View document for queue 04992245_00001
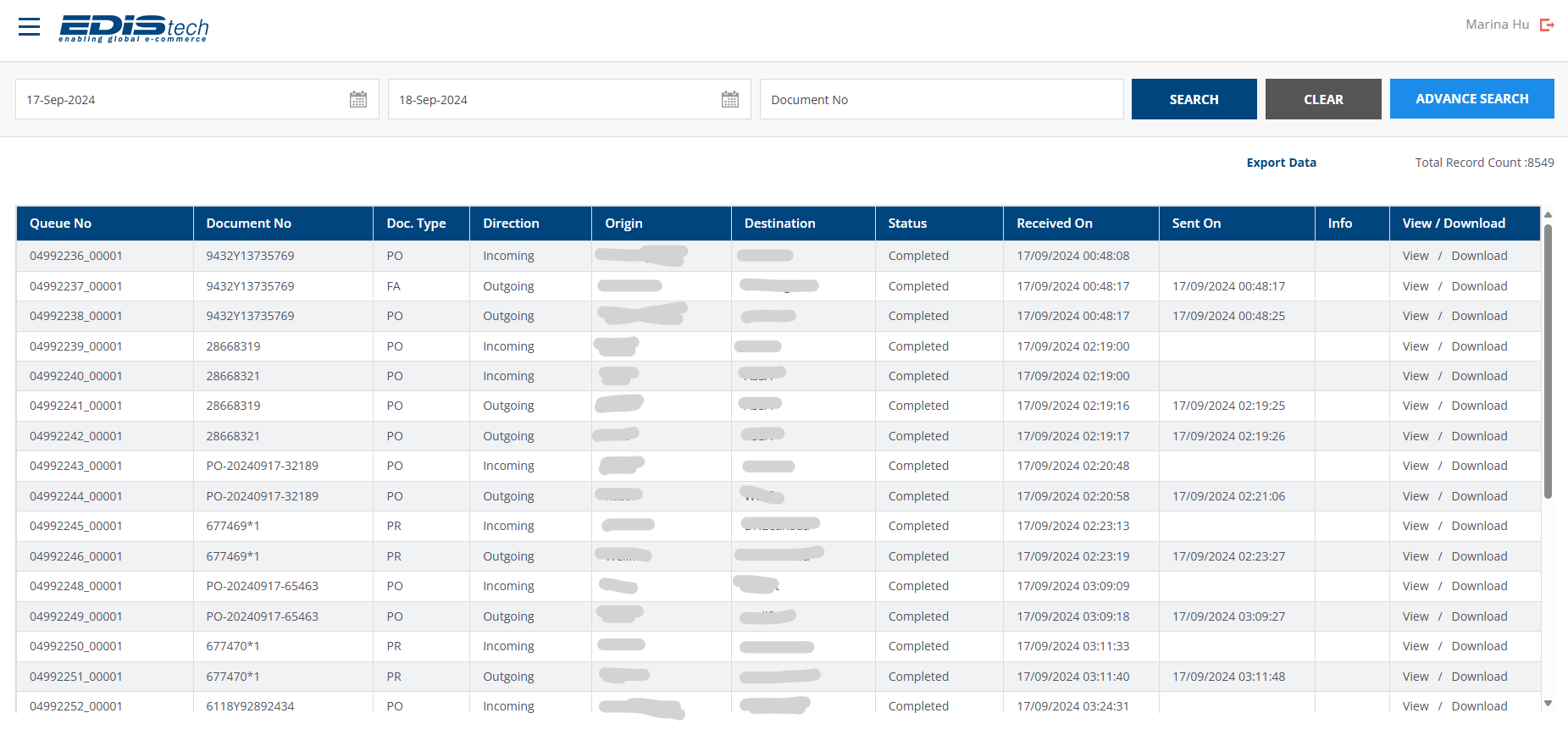This screenshot has height=735, width=1568. tap(1415, 526)
